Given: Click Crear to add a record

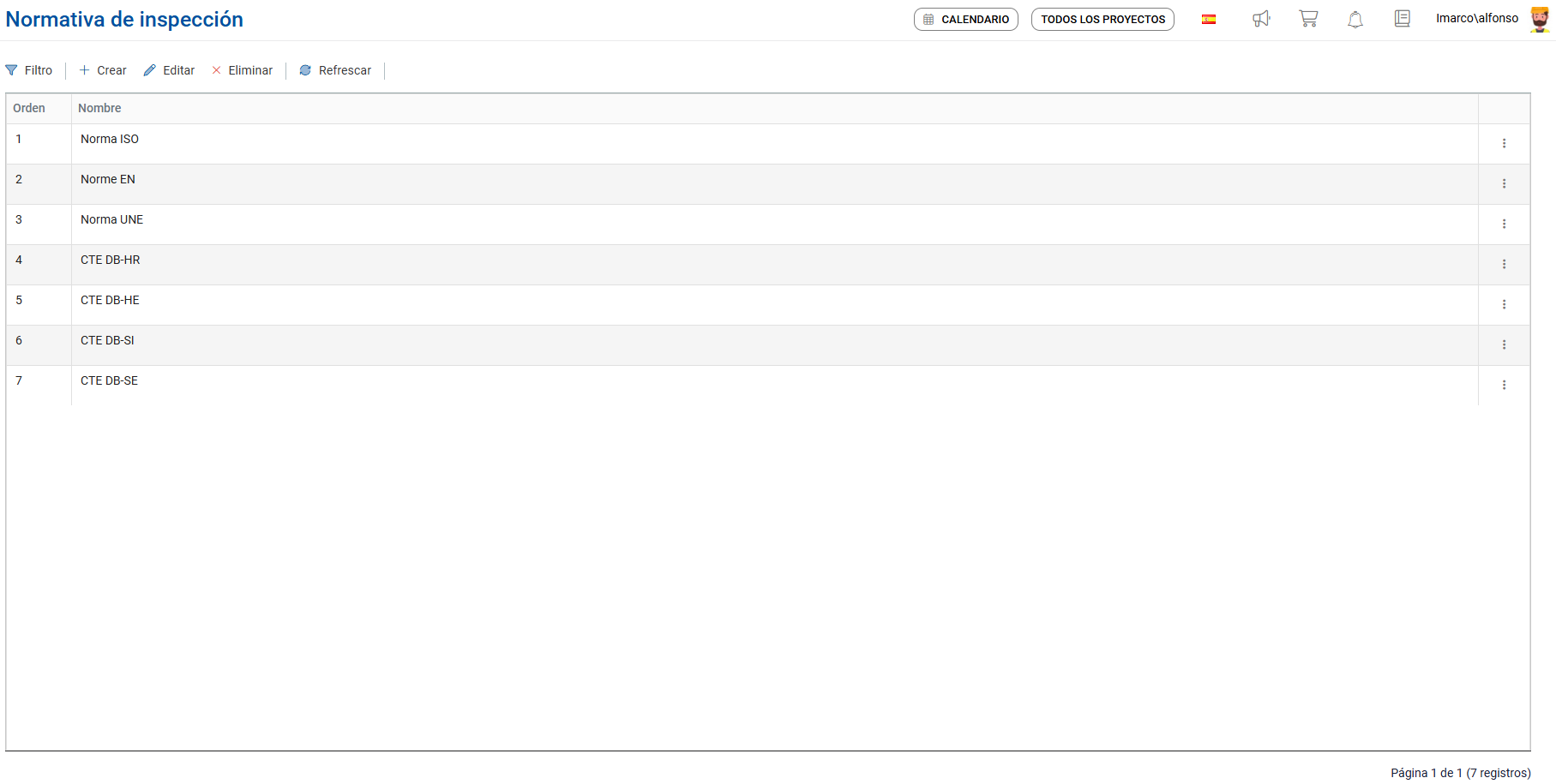Looking at the screenshot, I should tap(103, 70).
